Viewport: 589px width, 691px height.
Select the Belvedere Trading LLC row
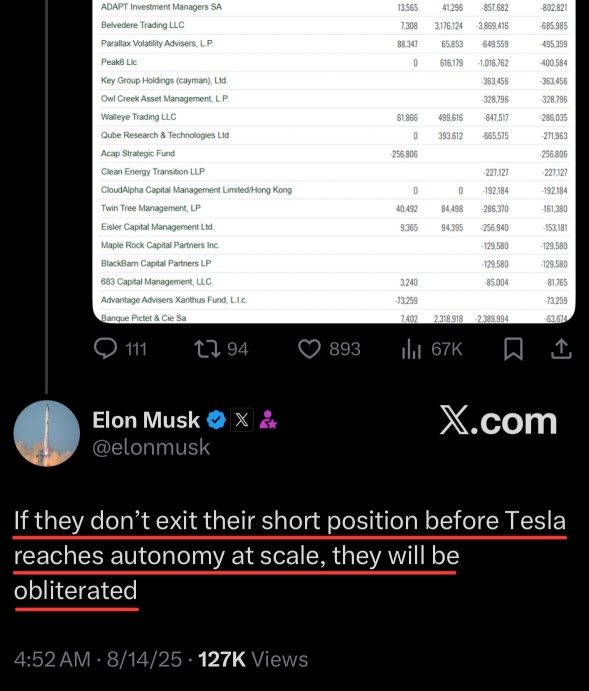[334, 26]
